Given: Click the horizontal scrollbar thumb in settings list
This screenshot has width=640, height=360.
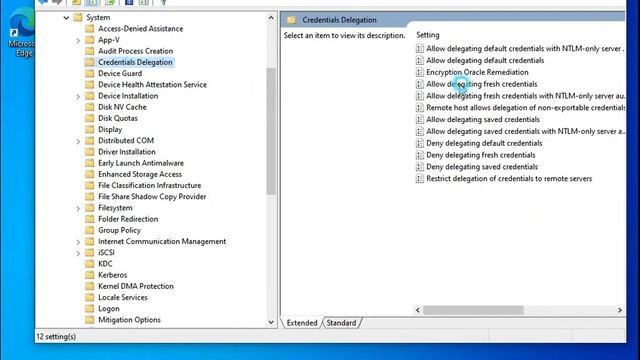Looking at the screenshot, I should click(x=473, y=310).
